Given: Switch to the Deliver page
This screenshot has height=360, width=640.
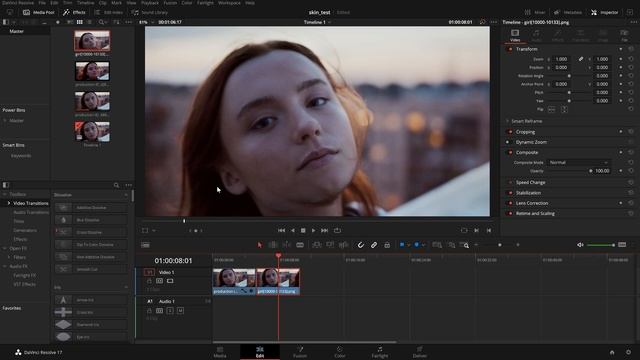Looking at the screenshot, I should click(420, 352).
